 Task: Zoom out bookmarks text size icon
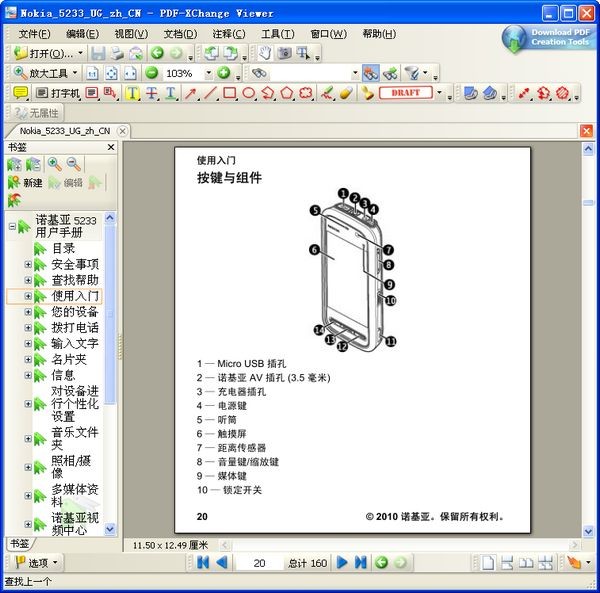73,165
